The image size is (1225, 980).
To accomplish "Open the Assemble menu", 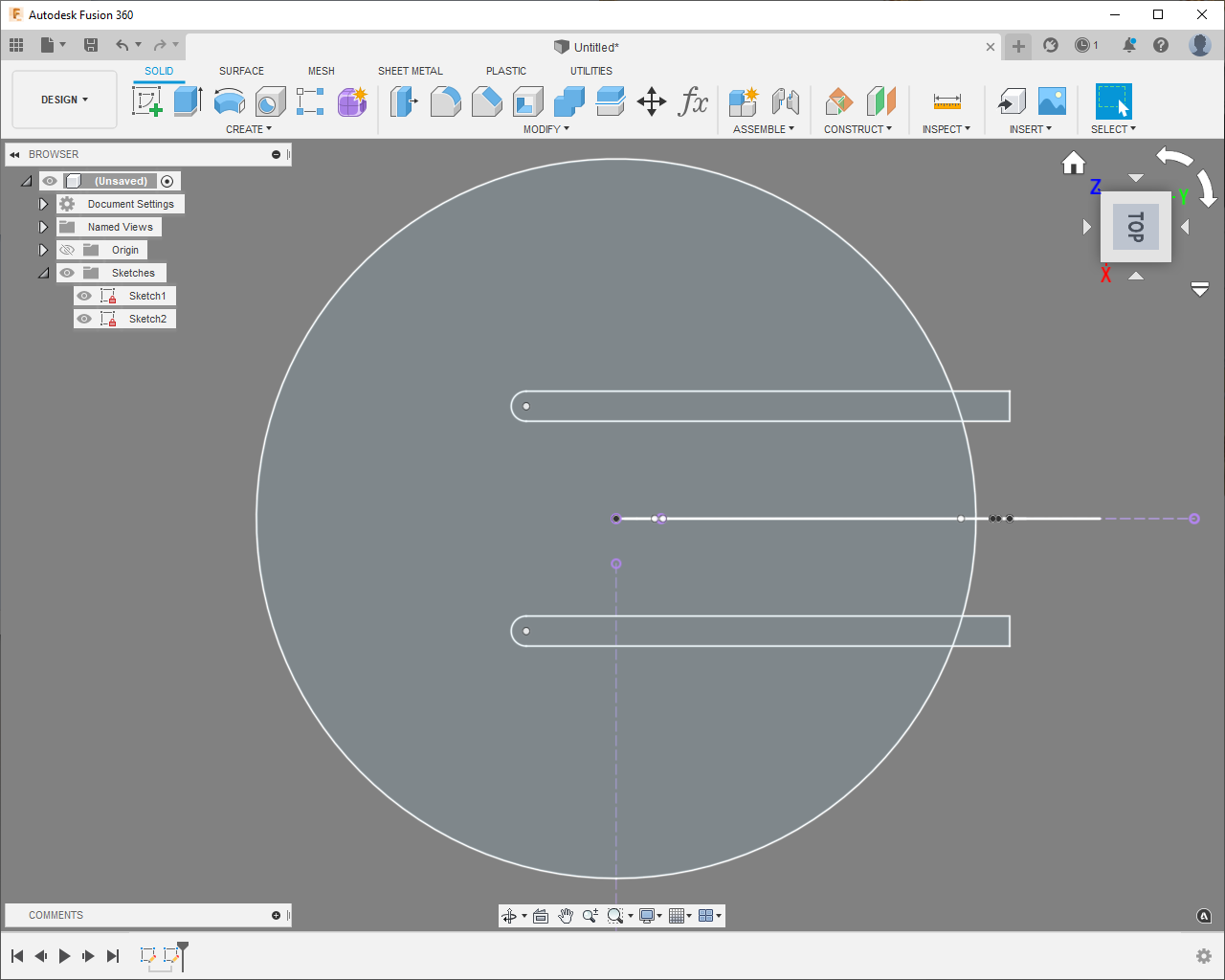I will pos(763,129).
